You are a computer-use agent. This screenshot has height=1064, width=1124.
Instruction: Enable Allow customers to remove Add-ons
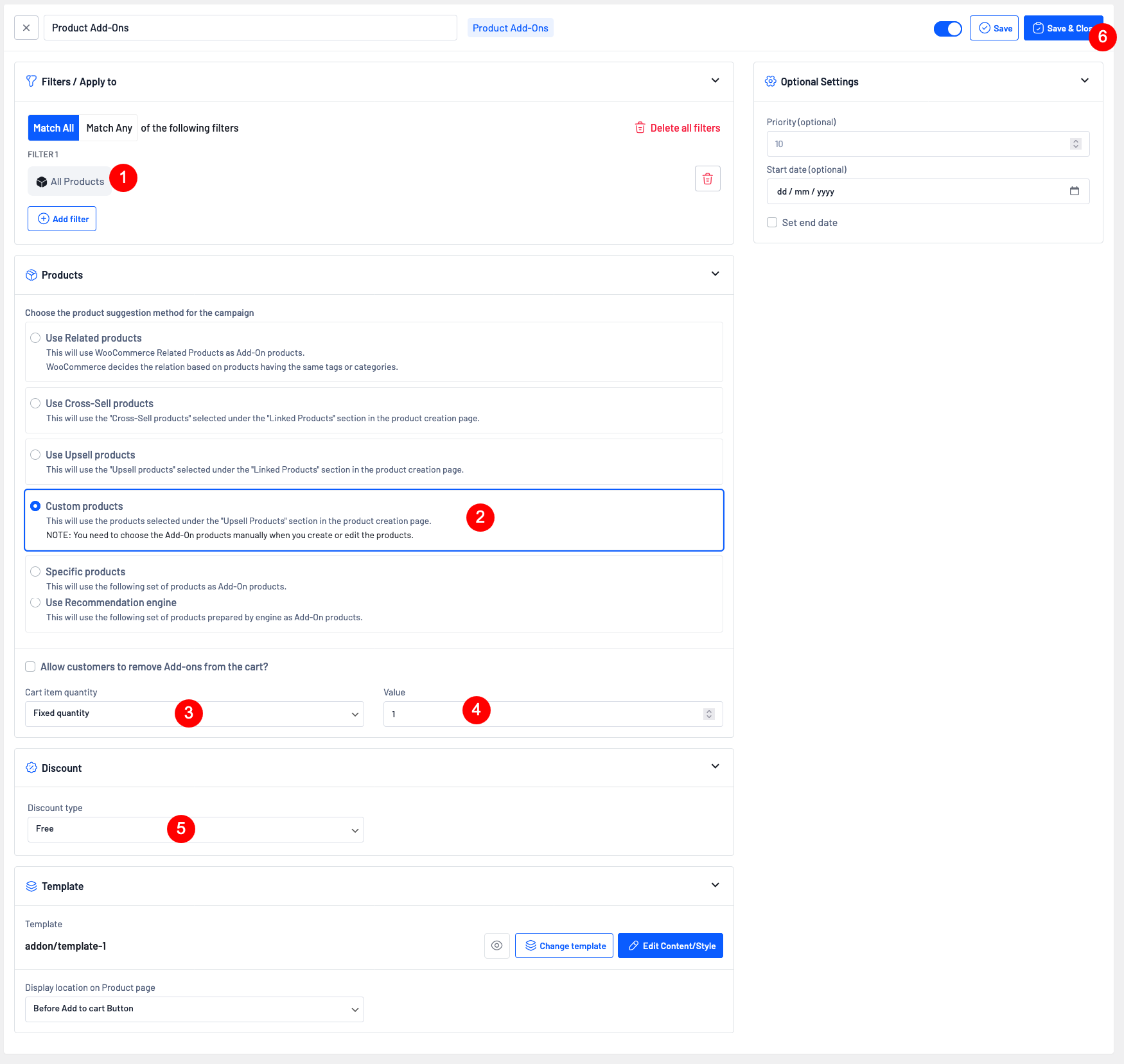point(30,667)
